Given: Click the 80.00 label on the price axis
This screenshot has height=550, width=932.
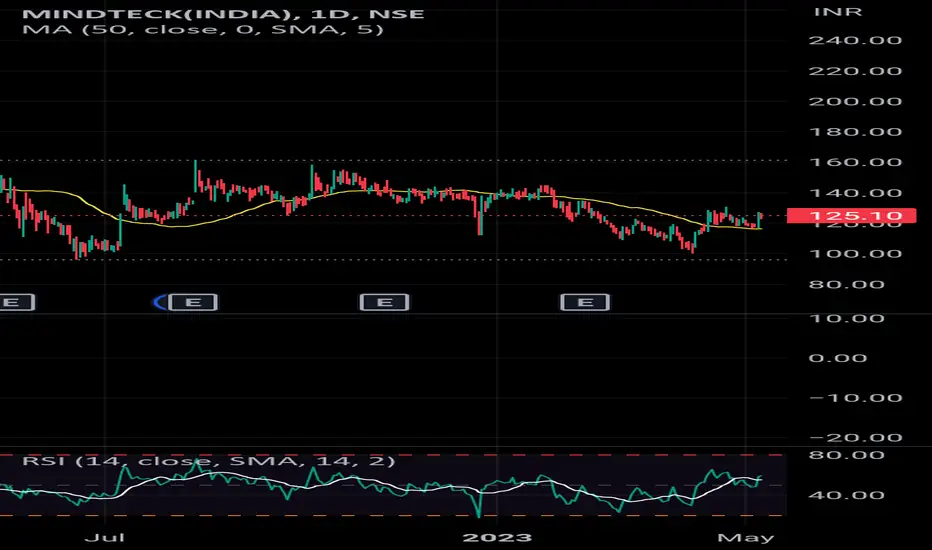Looking at the screenshot, I should coord(846,284).
